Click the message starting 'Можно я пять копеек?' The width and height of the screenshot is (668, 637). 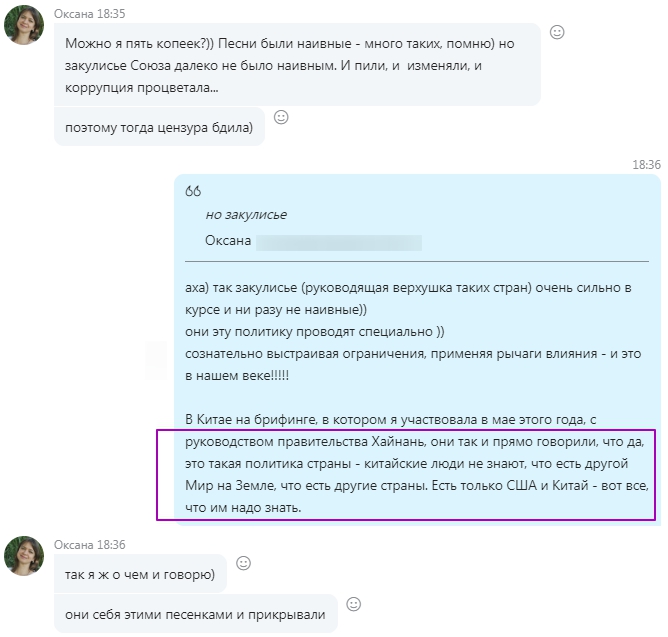coord(297,65)
